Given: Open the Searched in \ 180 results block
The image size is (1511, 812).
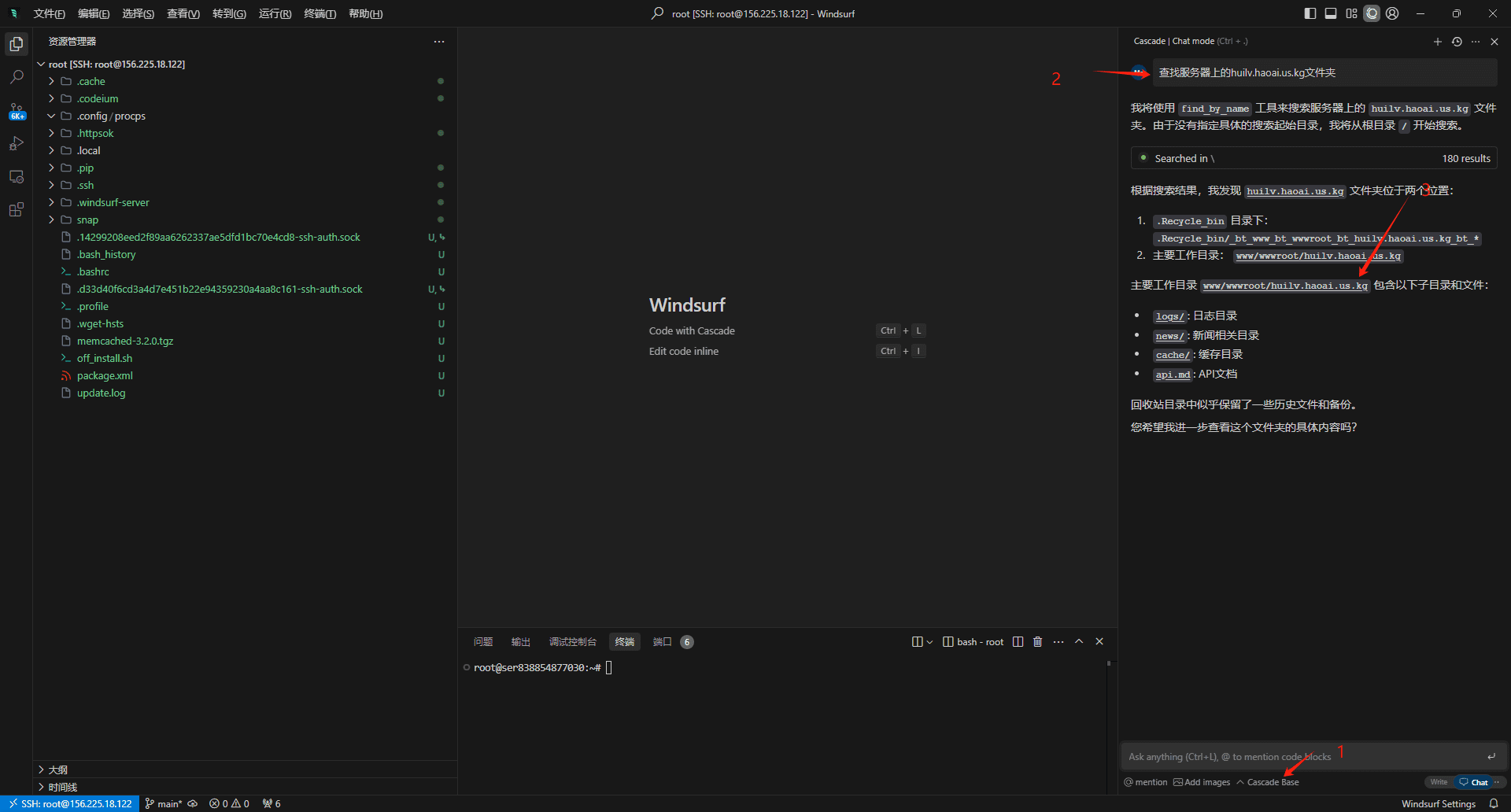Looking at the screenshot, I should 1313,158.
